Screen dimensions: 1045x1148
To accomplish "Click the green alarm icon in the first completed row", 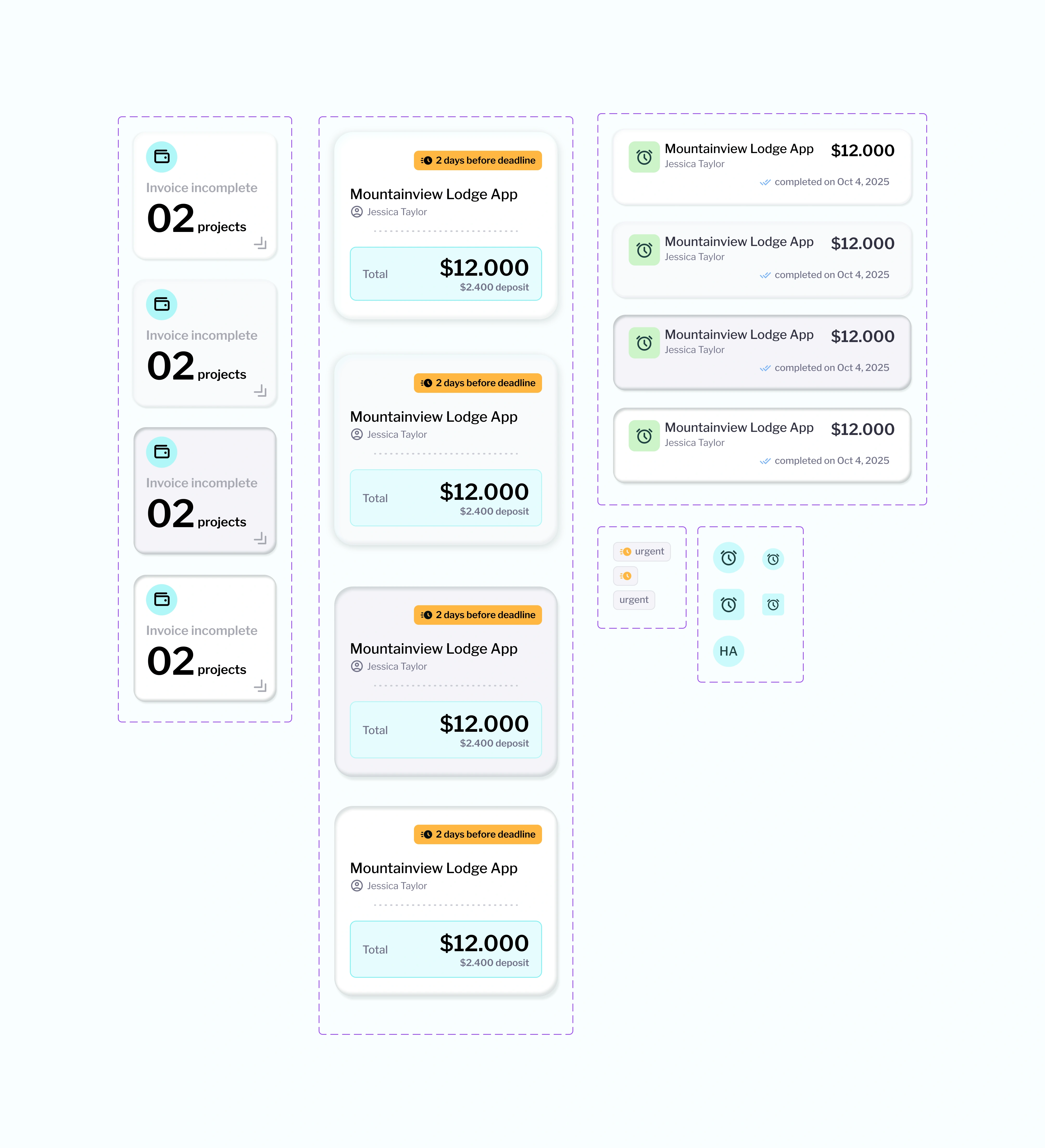I will point(644,157).
